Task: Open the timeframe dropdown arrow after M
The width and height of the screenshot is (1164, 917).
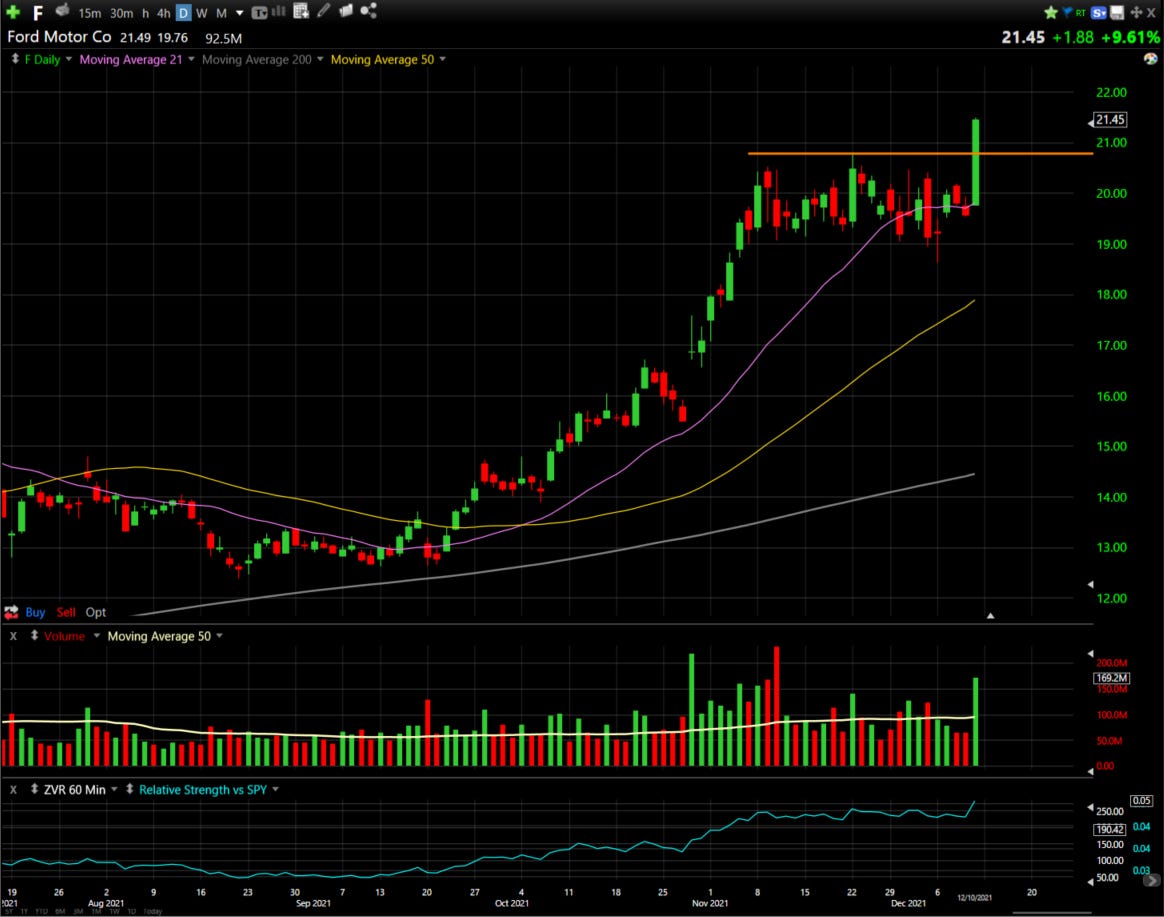Action: [x=239, y=13]
